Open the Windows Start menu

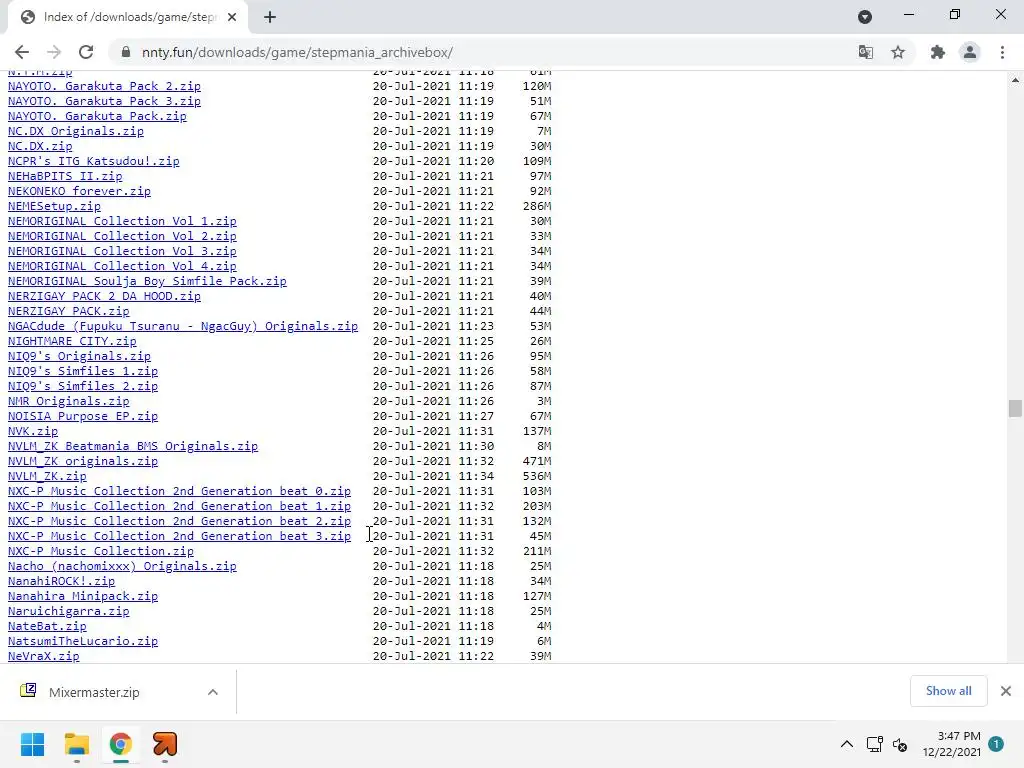point(32,744)
